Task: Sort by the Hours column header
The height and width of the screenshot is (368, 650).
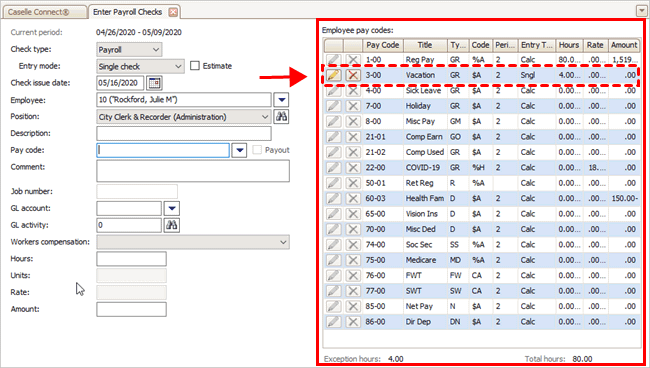Action: [x=569, y=45]
